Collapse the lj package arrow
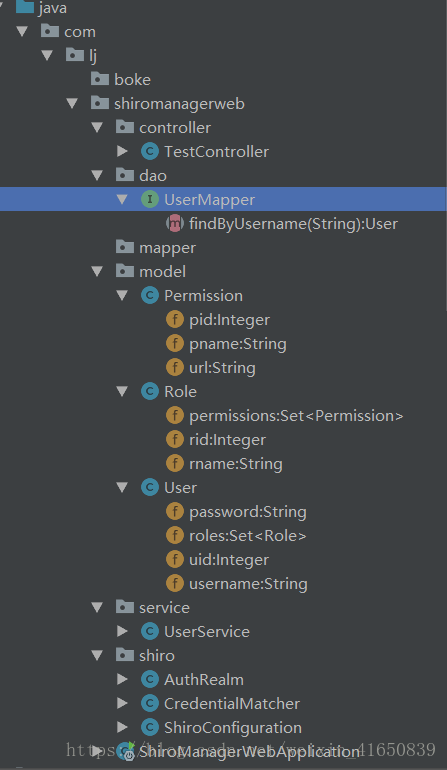Screen dimensions: 447x770 pos(47,55)
